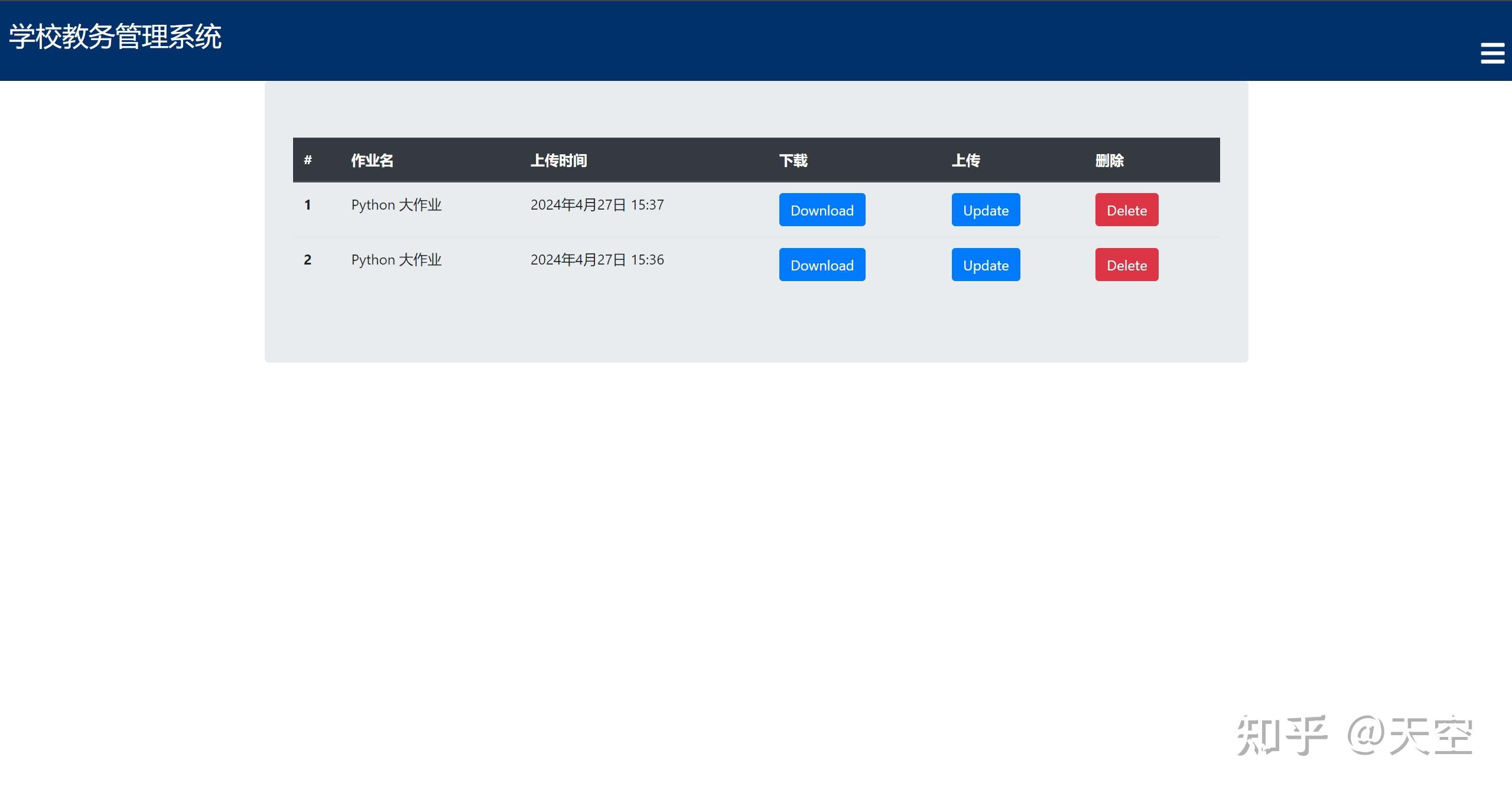Screen dimensions: 1512x796
Task: Click the 作业名 column header
Action: 372,161
